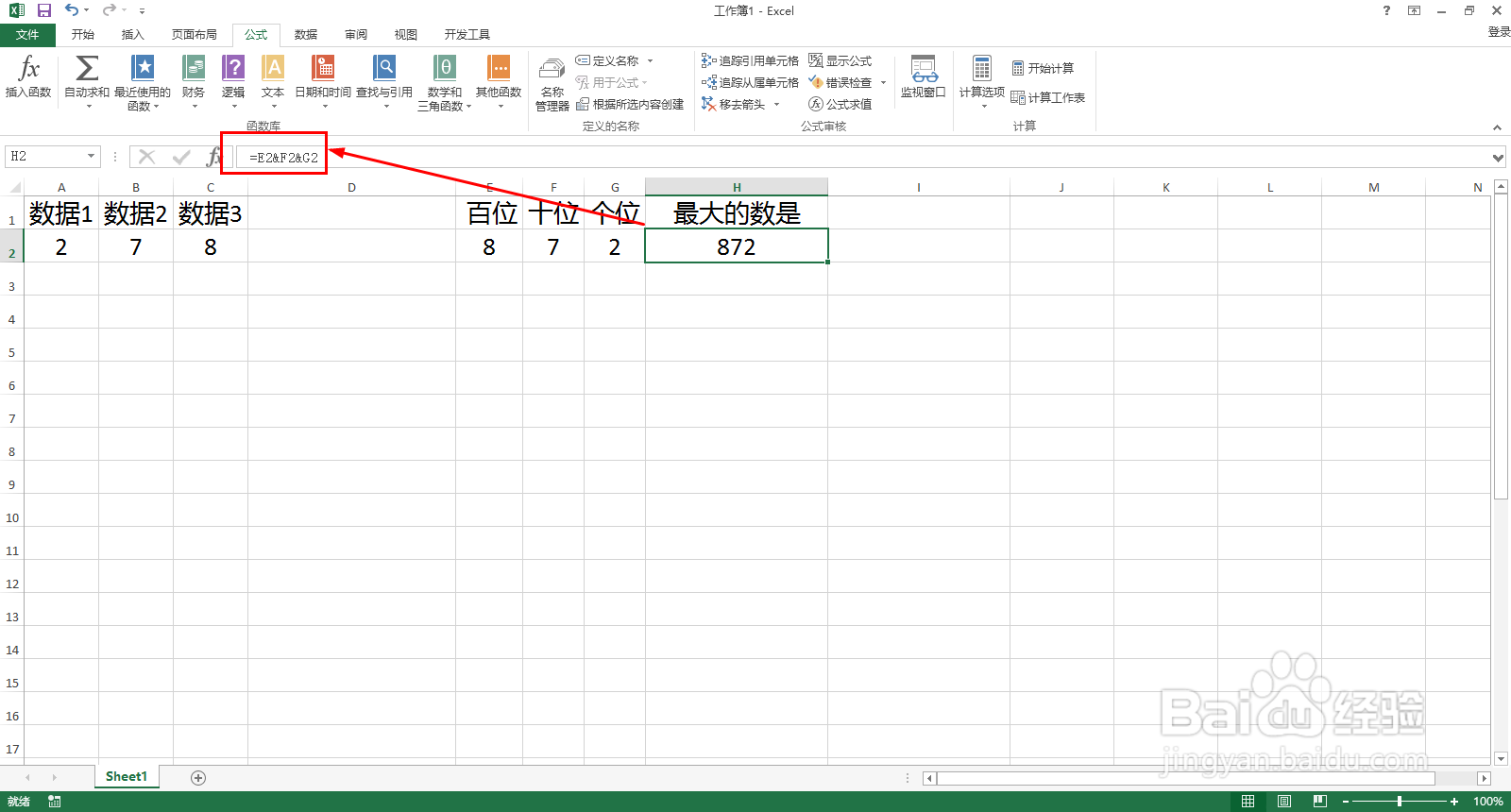Screen dimensions: 1511x812
Task: Undo the last action
Action: click(72, 10)
